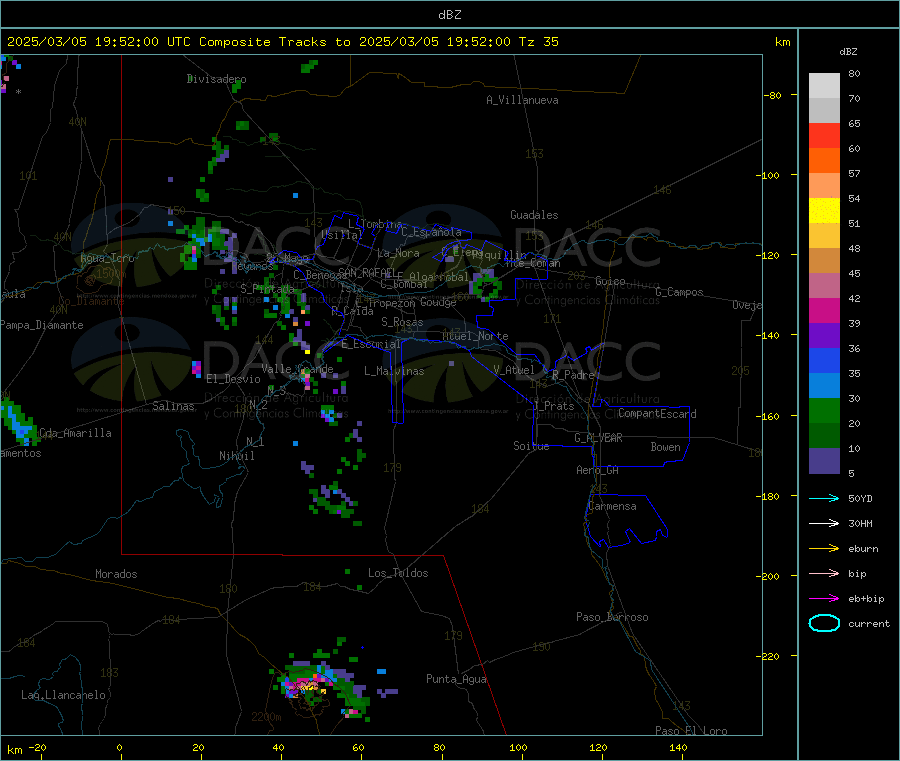Viewport: 900px width, 761px height.
Task: Click the dBZ title at top center
Action: (449, 15)
